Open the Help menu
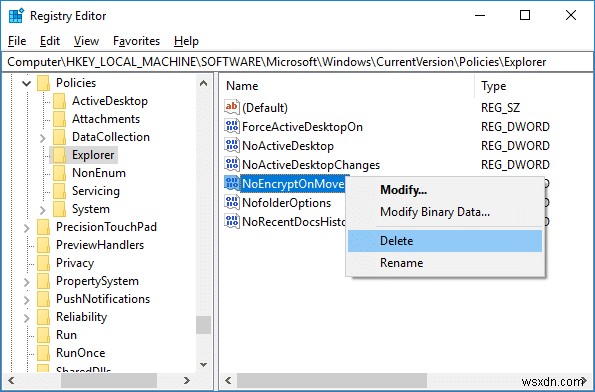Viewport: 595px width, 392px height. pyautogui.click(x=186, y=41)
